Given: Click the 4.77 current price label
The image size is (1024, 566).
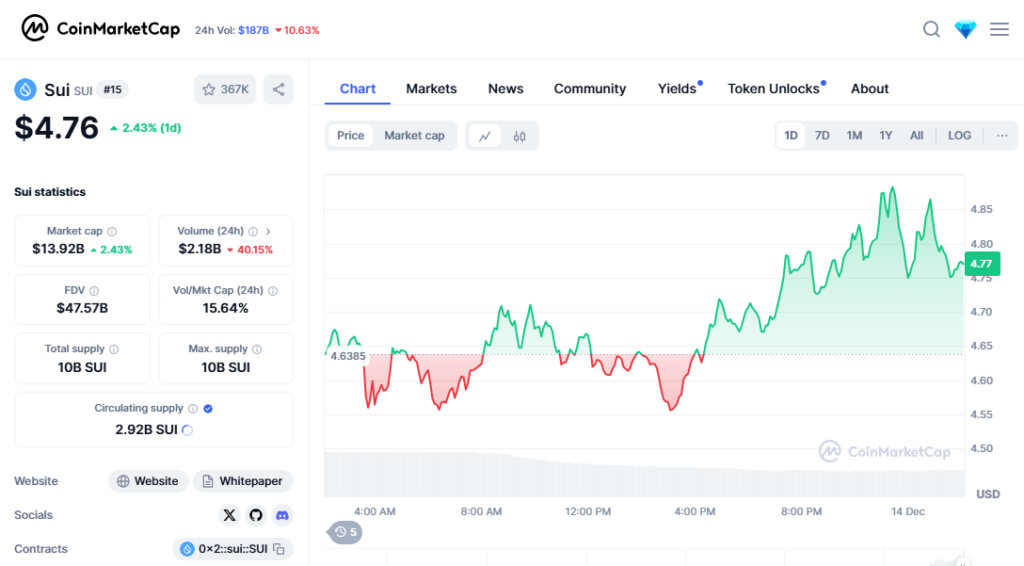Looking at the screenshot, I should [982, 264].
